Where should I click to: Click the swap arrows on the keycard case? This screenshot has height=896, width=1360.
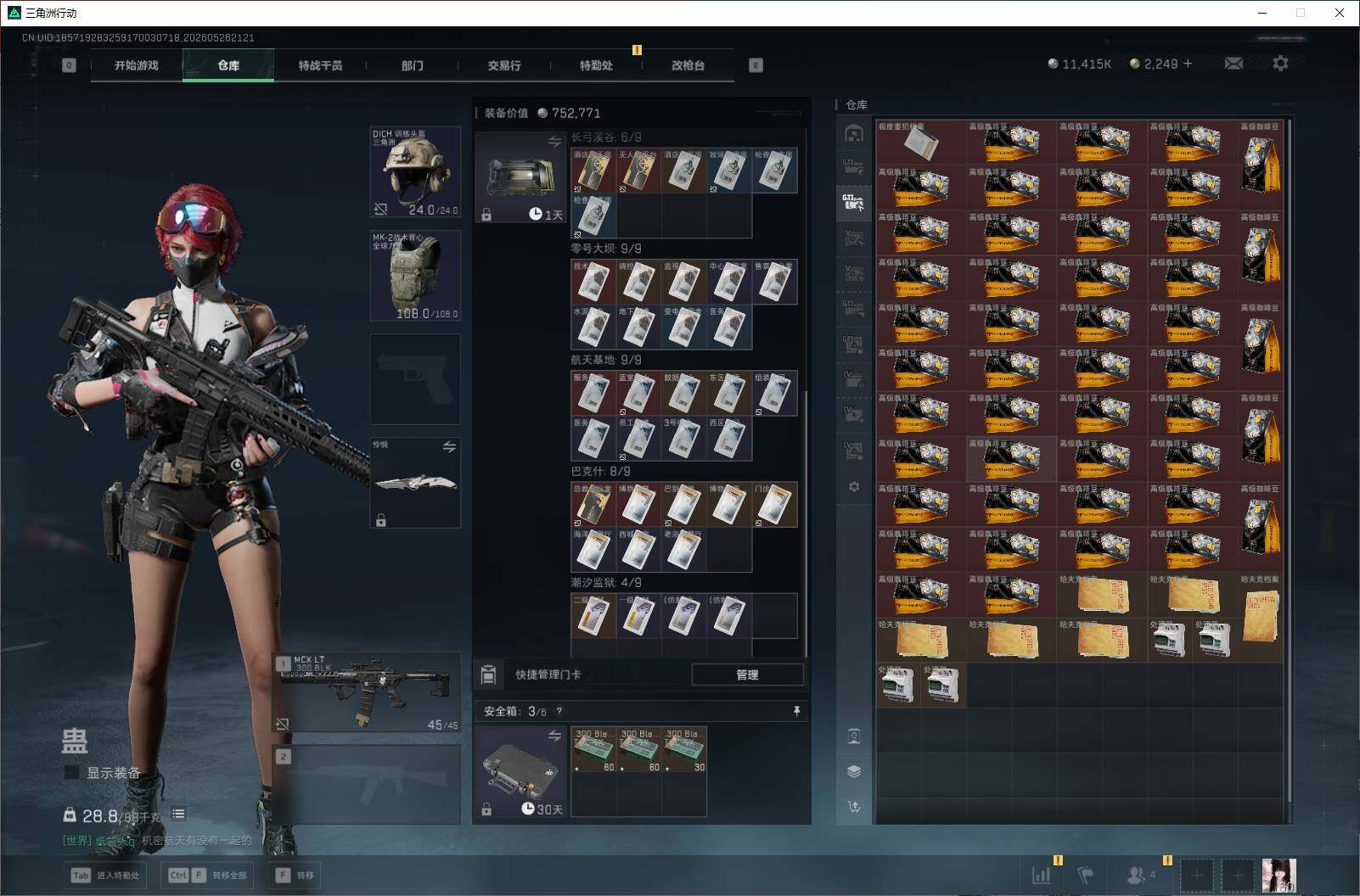(x=554, y=142)
